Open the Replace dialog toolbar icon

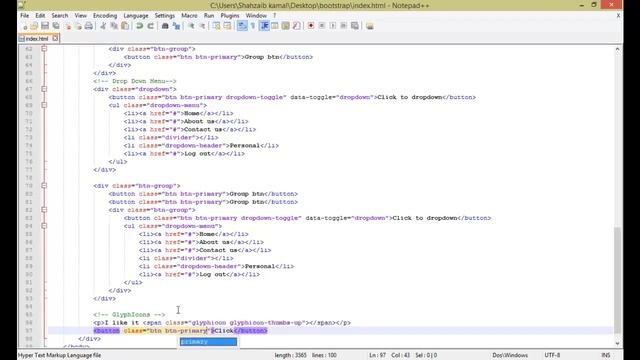click(176, 26)
